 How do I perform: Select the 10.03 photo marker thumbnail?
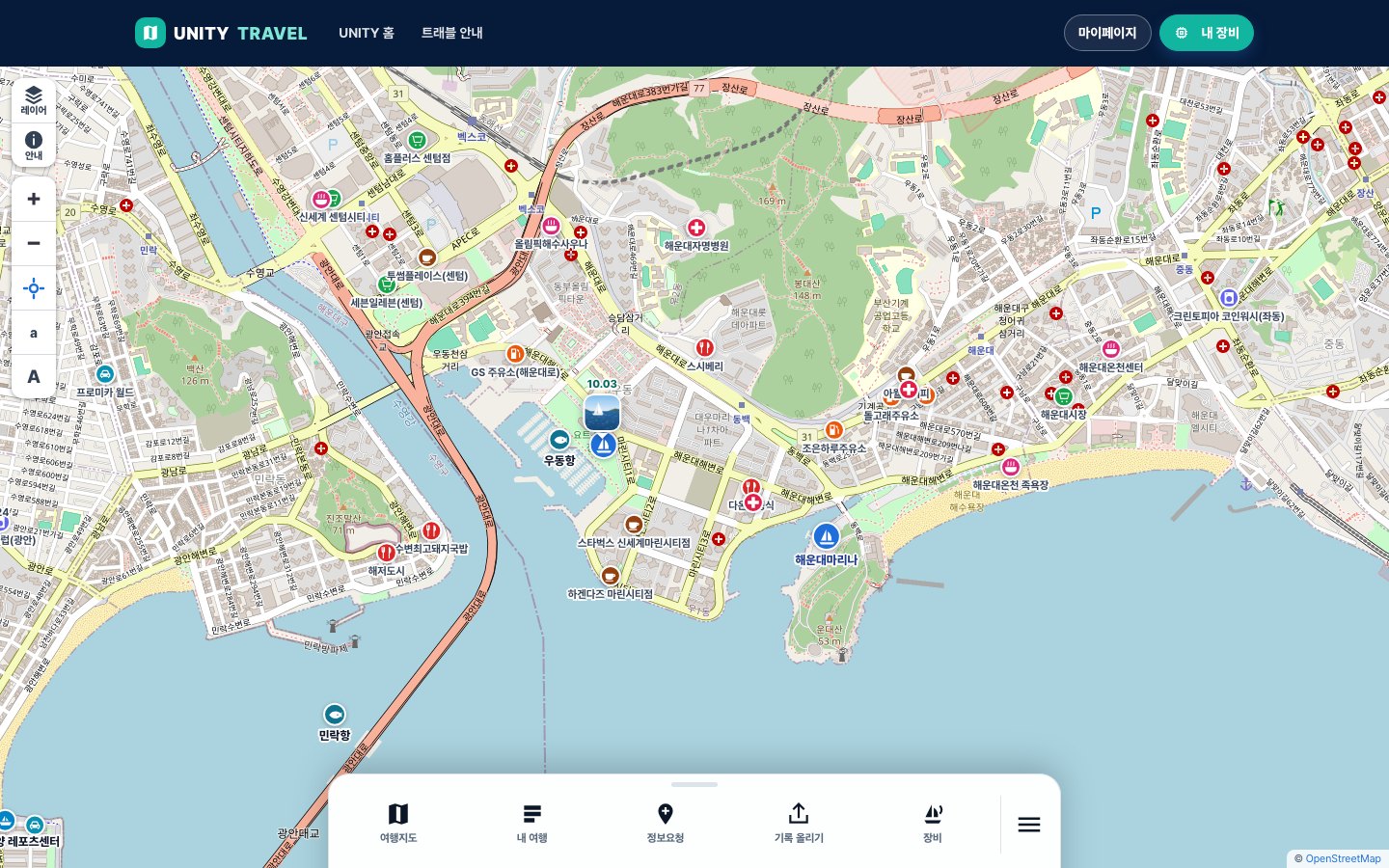coord(602,413)
